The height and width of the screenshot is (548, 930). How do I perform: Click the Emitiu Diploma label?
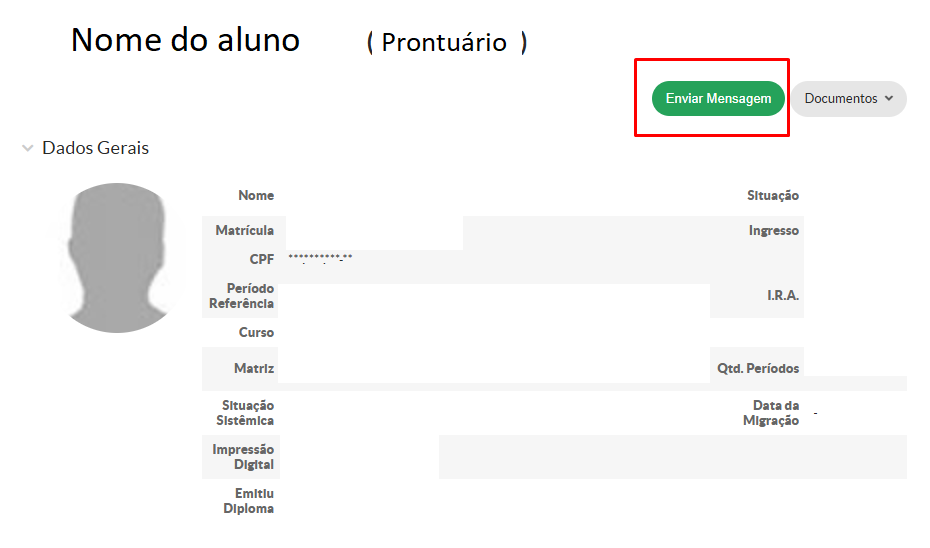coord(249,501)
